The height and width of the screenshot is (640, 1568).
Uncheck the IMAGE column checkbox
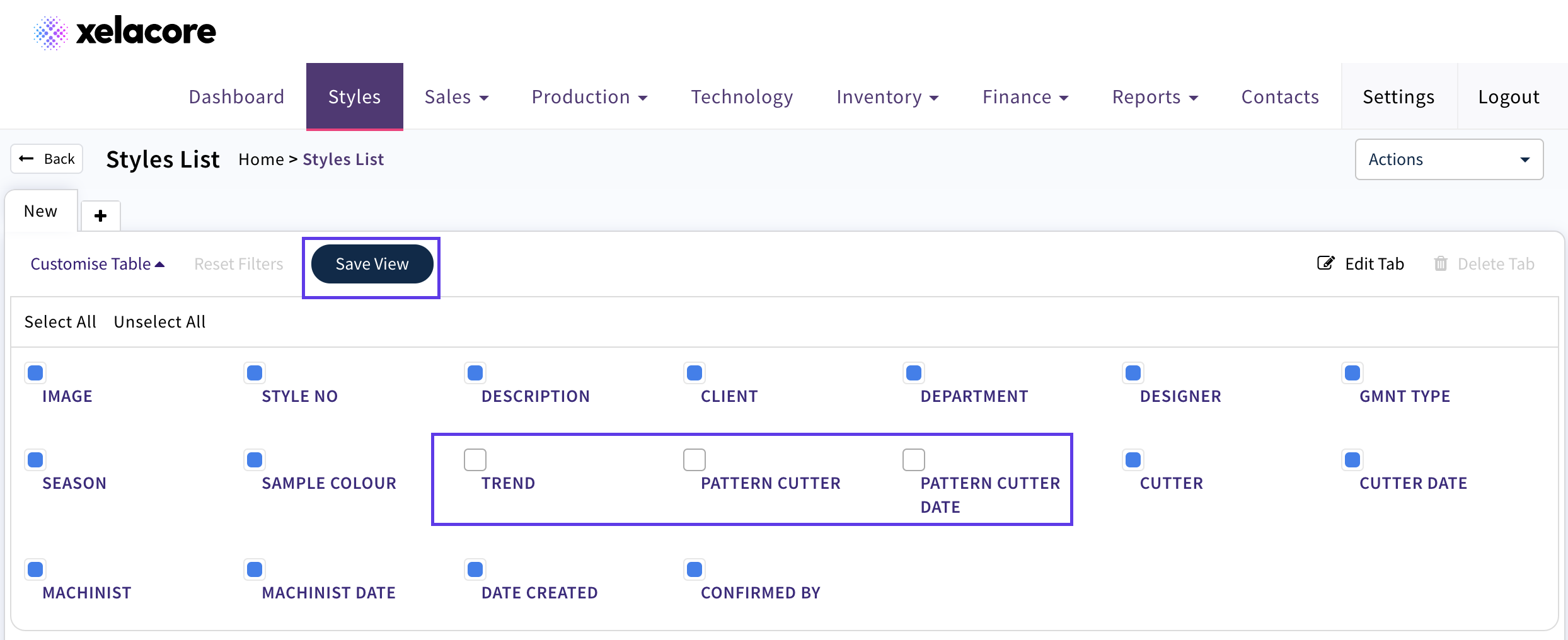coord(36,373)
